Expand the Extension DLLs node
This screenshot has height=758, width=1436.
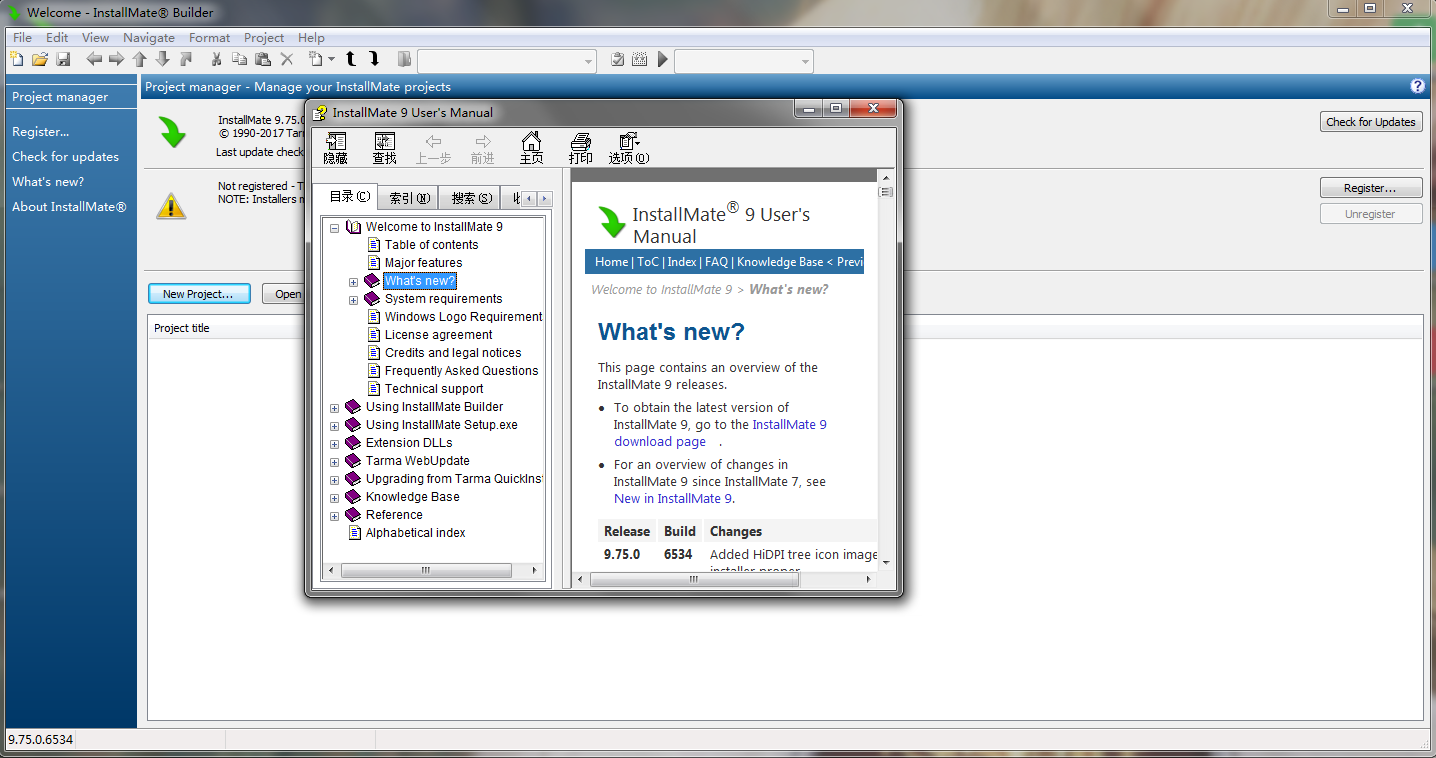[x=334, y=444]
